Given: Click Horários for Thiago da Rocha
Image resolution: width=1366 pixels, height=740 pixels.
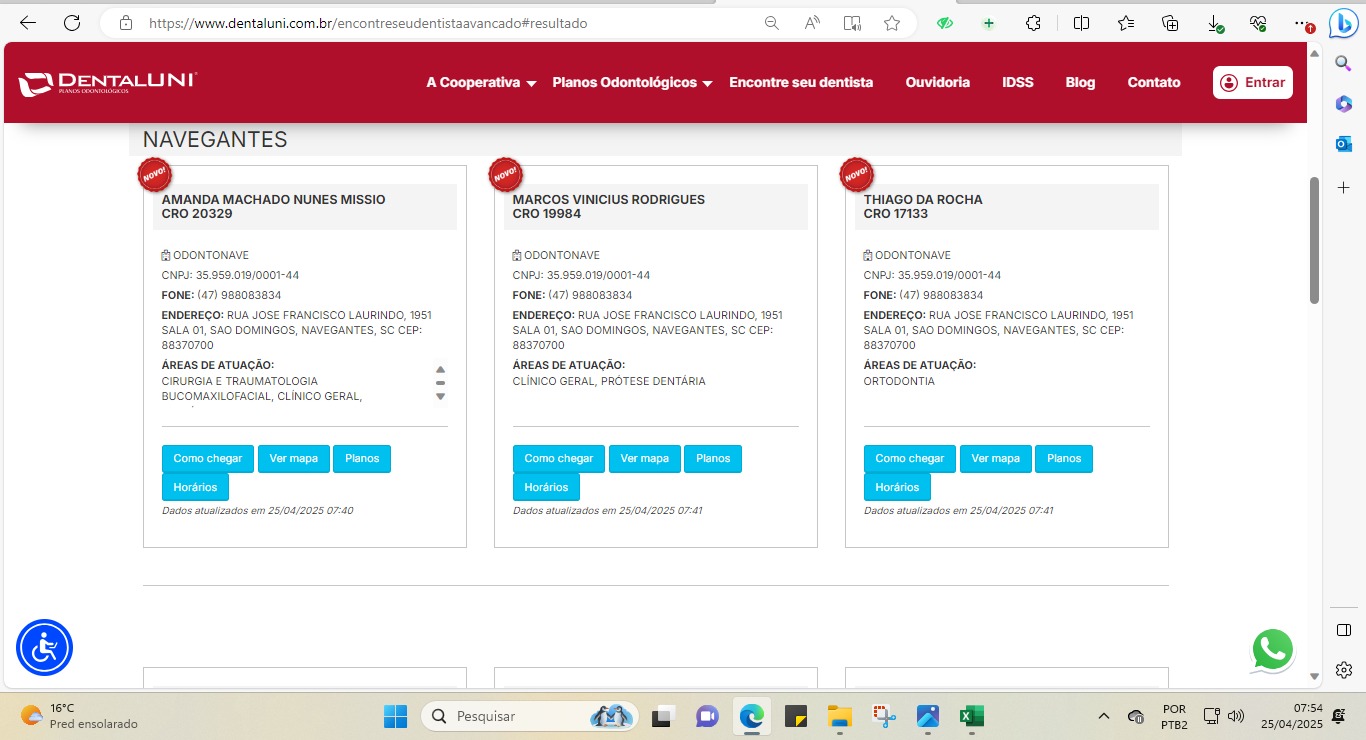Looking at the screenshot, I should pyautogui.click(x=897, y=487).
